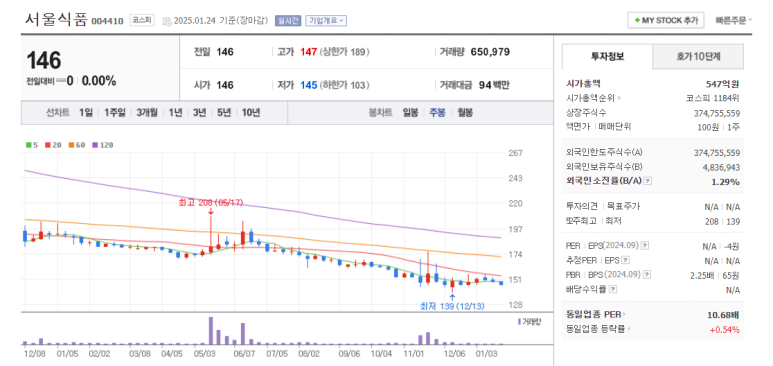Open help icon next to PBR BPS(2024.09)

pos(647,275)
